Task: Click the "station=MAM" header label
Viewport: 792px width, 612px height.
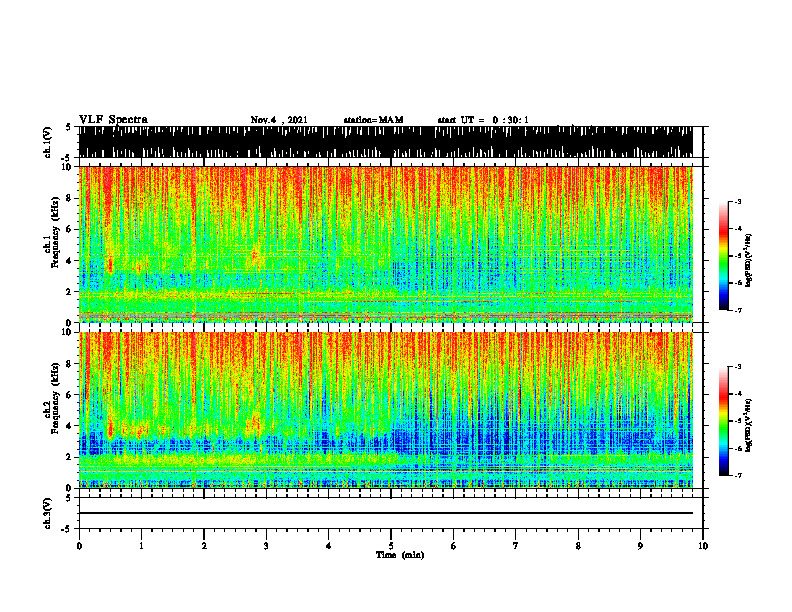Action: coord(373,120)
